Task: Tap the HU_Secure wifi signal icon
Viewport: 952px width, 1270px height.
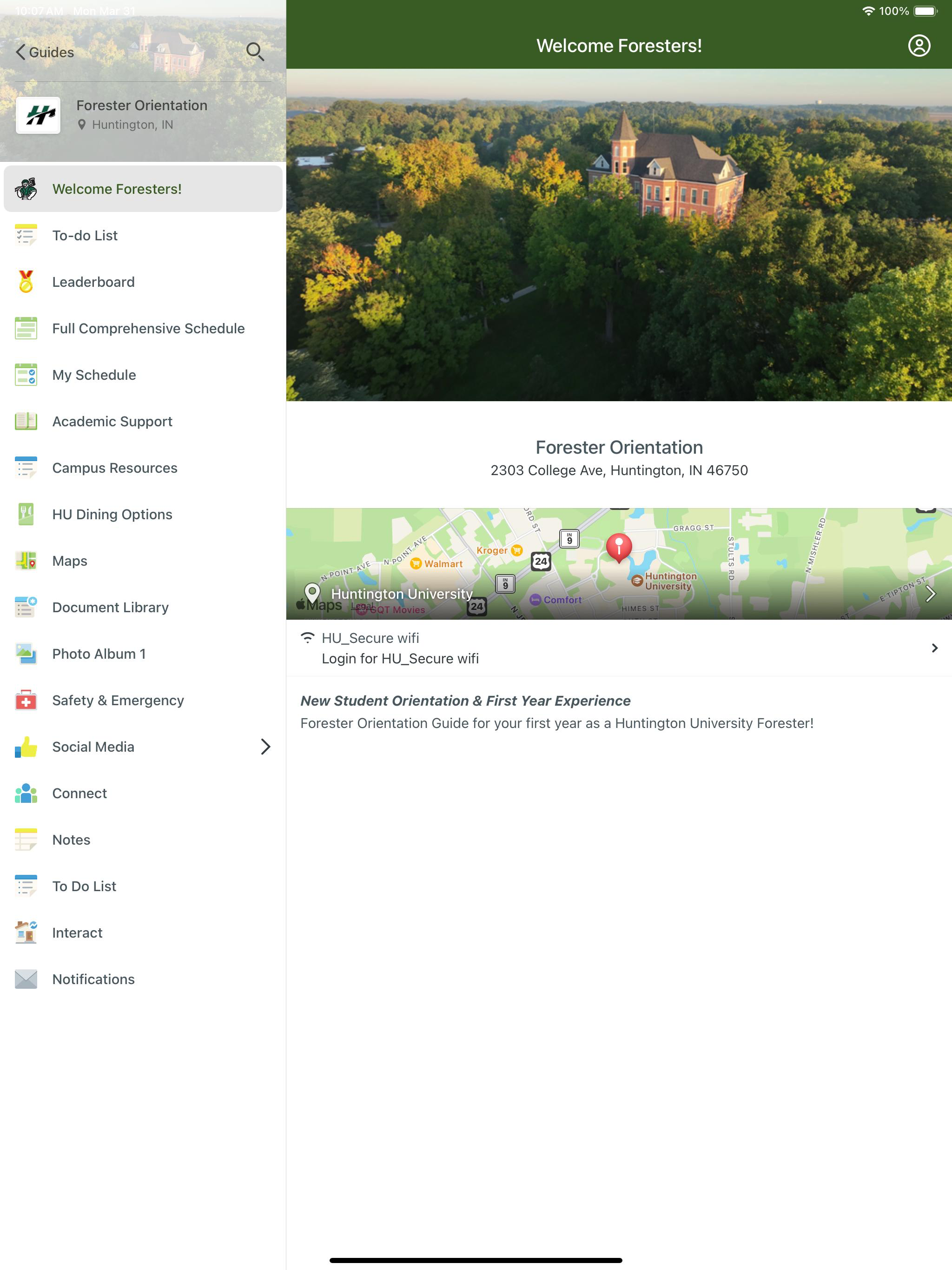Action: [308, 637]
